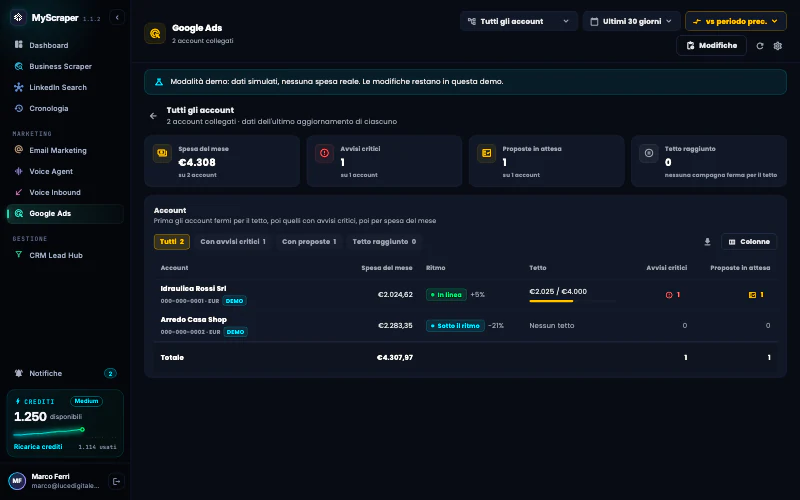
Task: Open Cronologia history page
Action: (65, 108)
